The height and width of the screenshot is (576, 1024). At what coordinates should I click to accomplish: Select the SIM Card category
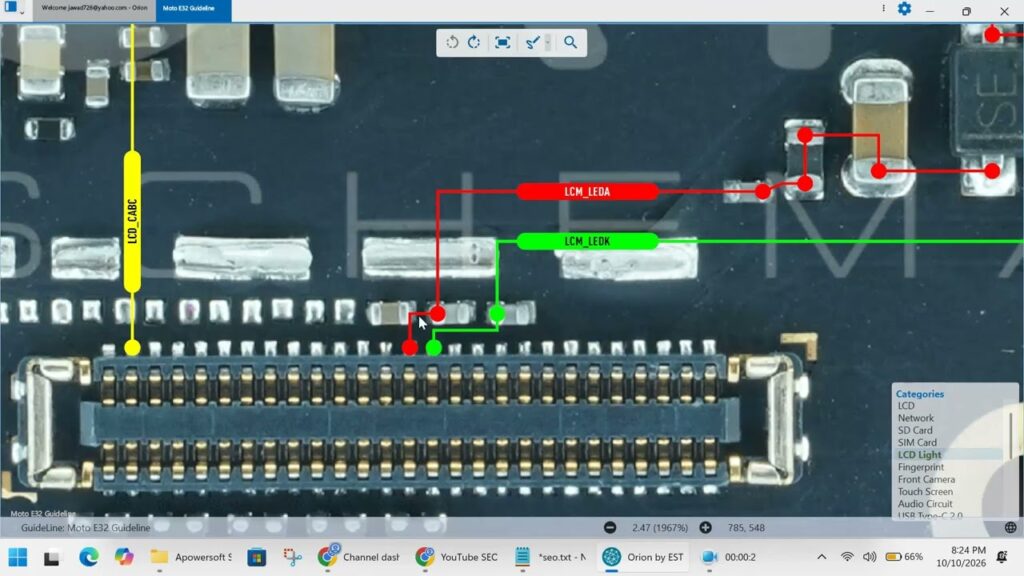pyautogui.click(x=917, y=443)
